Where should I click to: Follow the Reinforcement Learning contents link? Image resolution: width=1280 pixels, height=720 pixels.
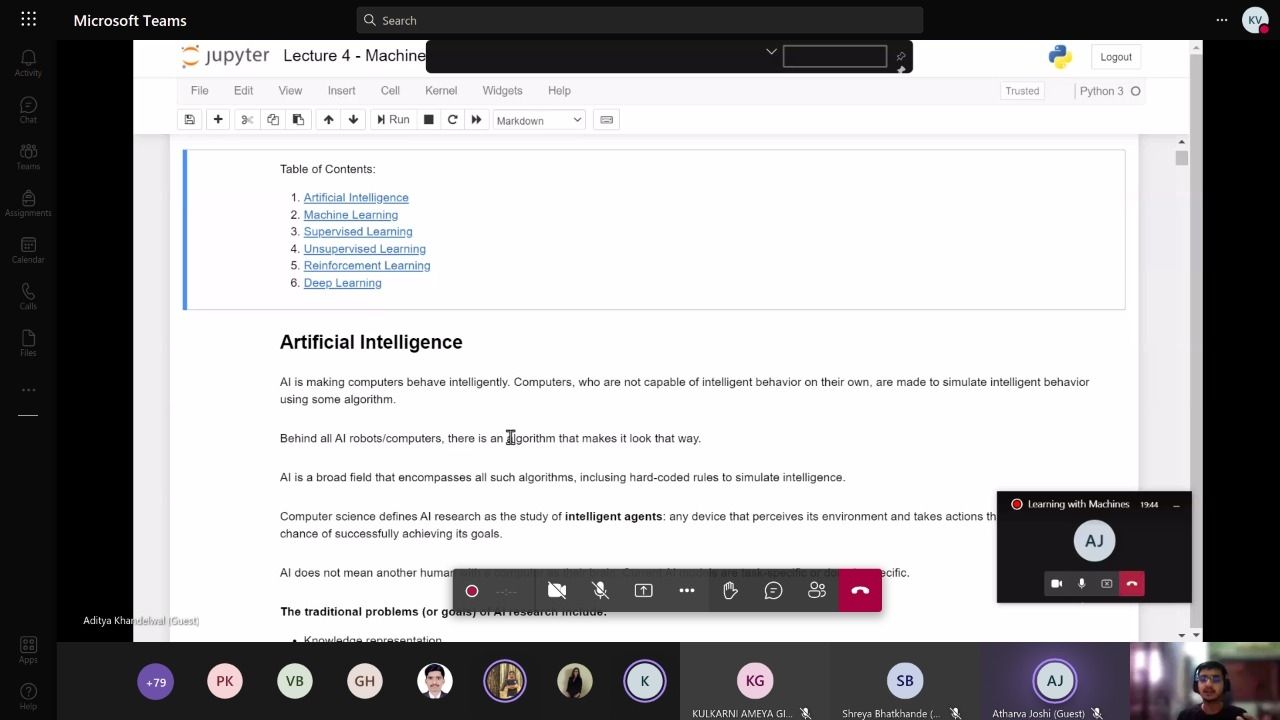click(x=366, y=266)
